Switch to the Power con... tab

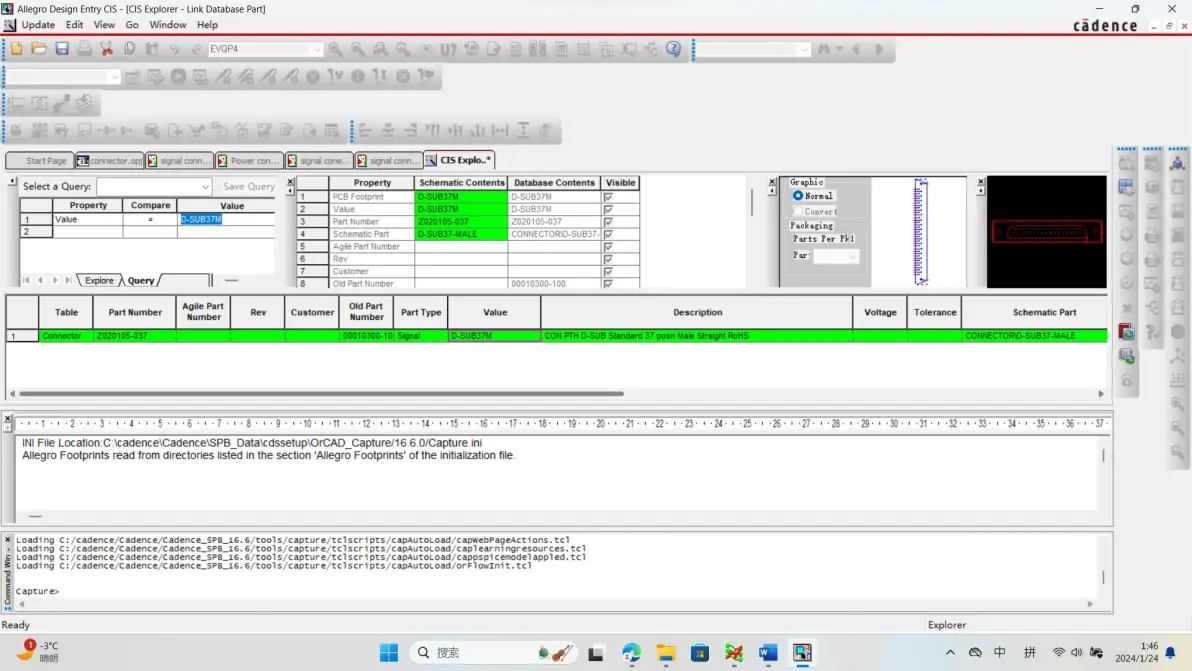point(249,160)
